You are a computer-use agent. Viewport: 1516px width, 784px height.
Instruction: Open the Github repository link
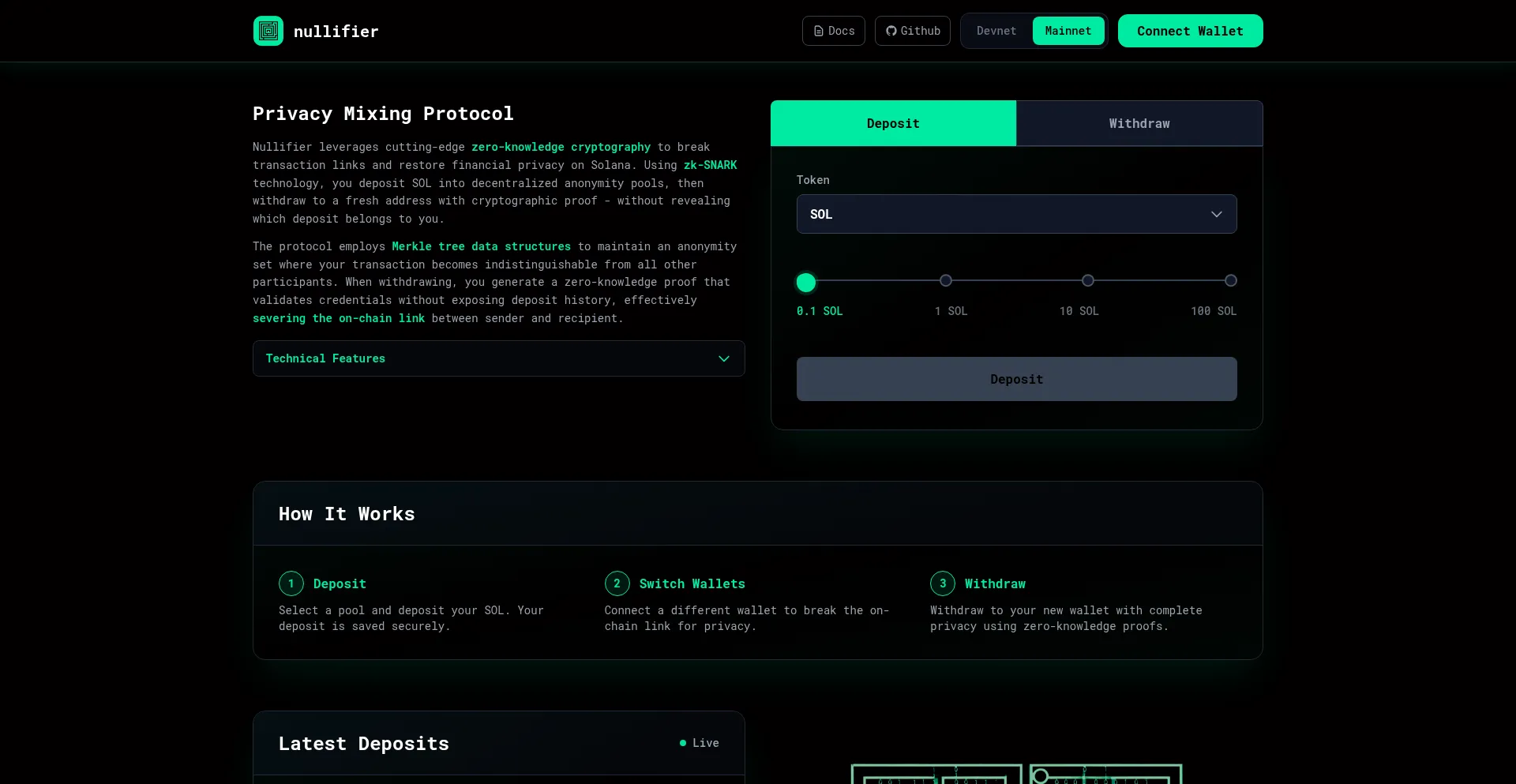tap(912, 32)
